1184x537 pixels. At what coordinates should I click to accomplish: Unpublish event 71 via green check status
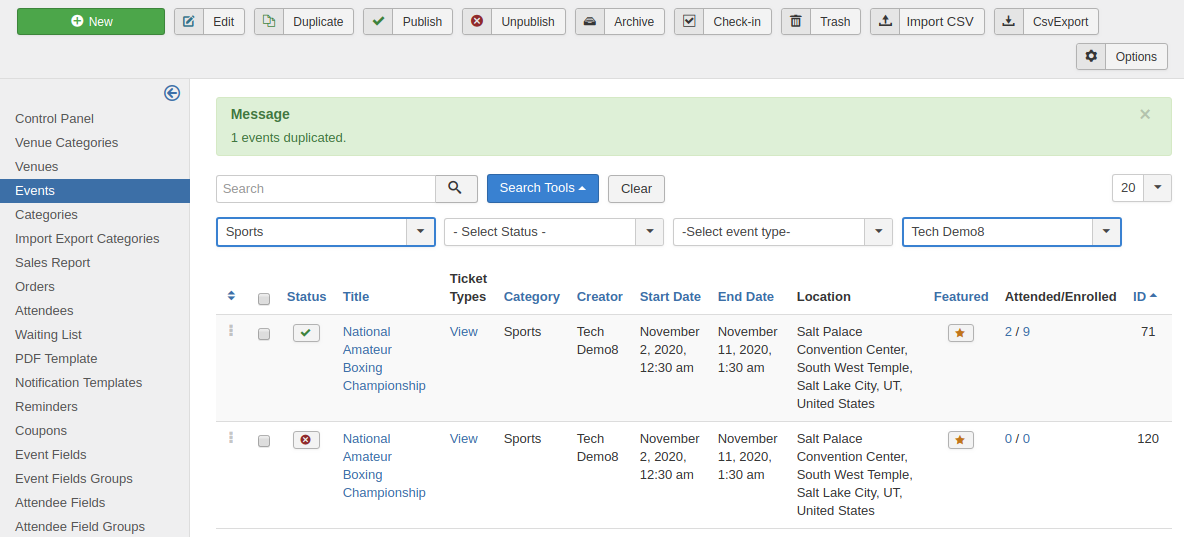tap(306, 333)
